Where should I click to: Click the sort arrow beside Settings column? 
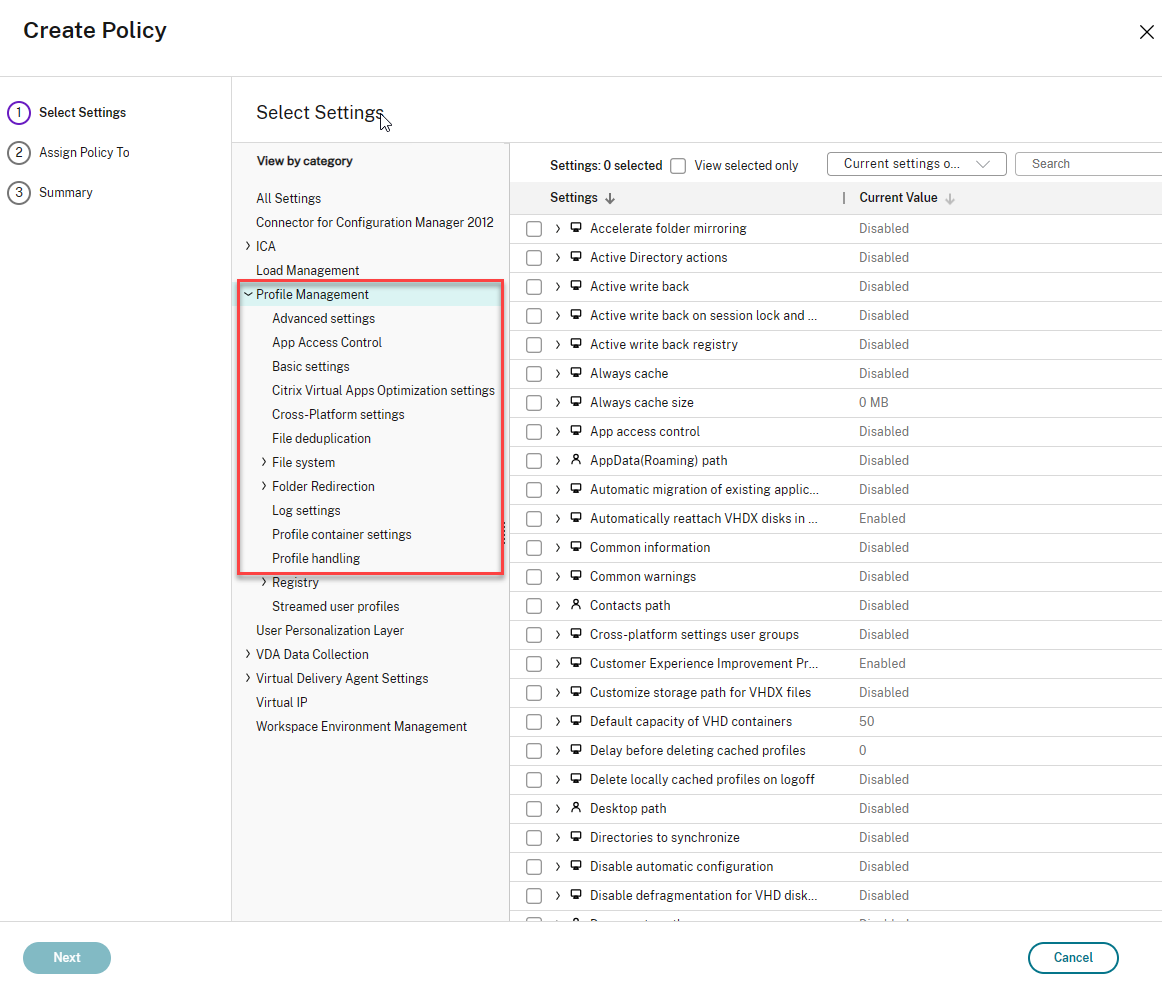point(610,198)
